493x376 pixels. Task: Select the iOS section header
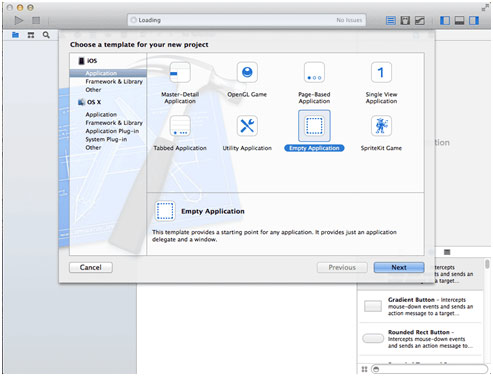click(88, 61)
